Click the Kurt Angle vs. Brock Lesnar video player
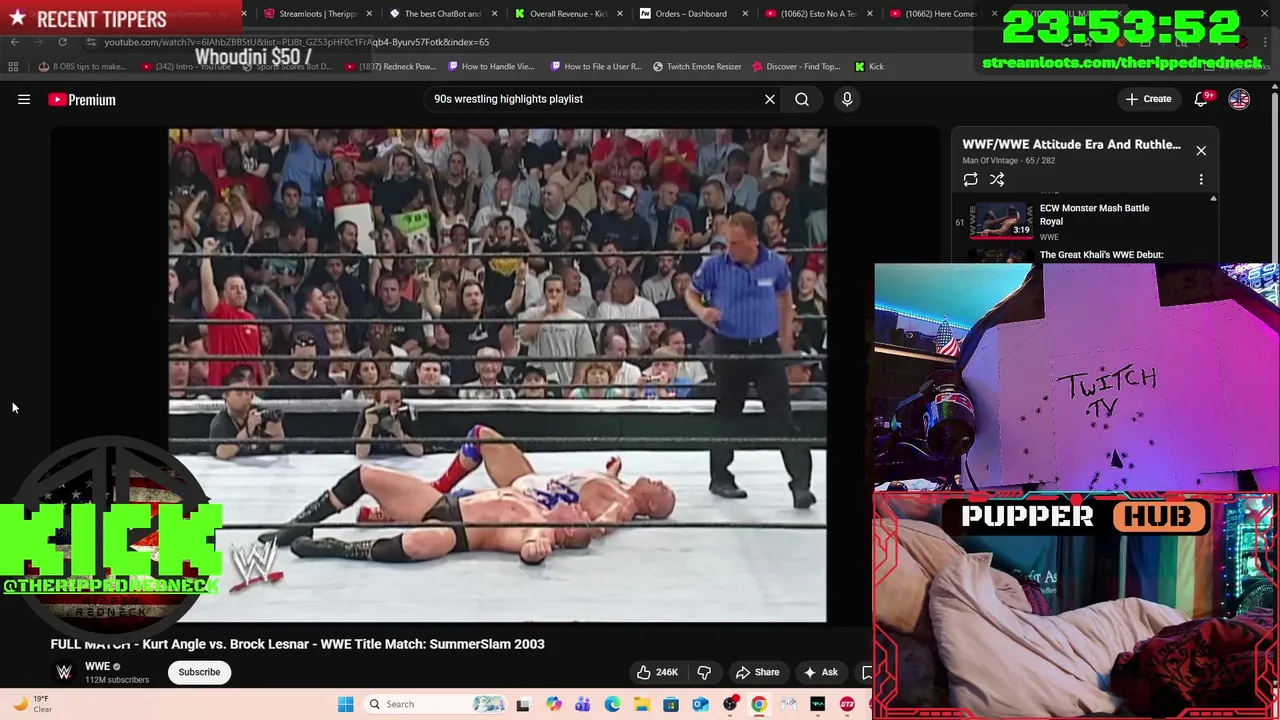The image size is (1280, 720). (x=497, y=375)
